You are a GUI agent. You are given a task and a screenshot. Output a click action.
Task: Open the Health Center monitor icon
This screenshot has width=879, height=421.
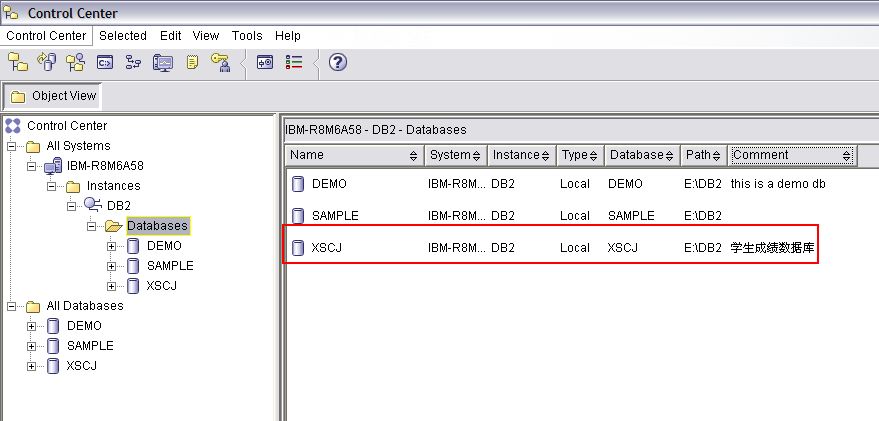(x=163, y=62)
